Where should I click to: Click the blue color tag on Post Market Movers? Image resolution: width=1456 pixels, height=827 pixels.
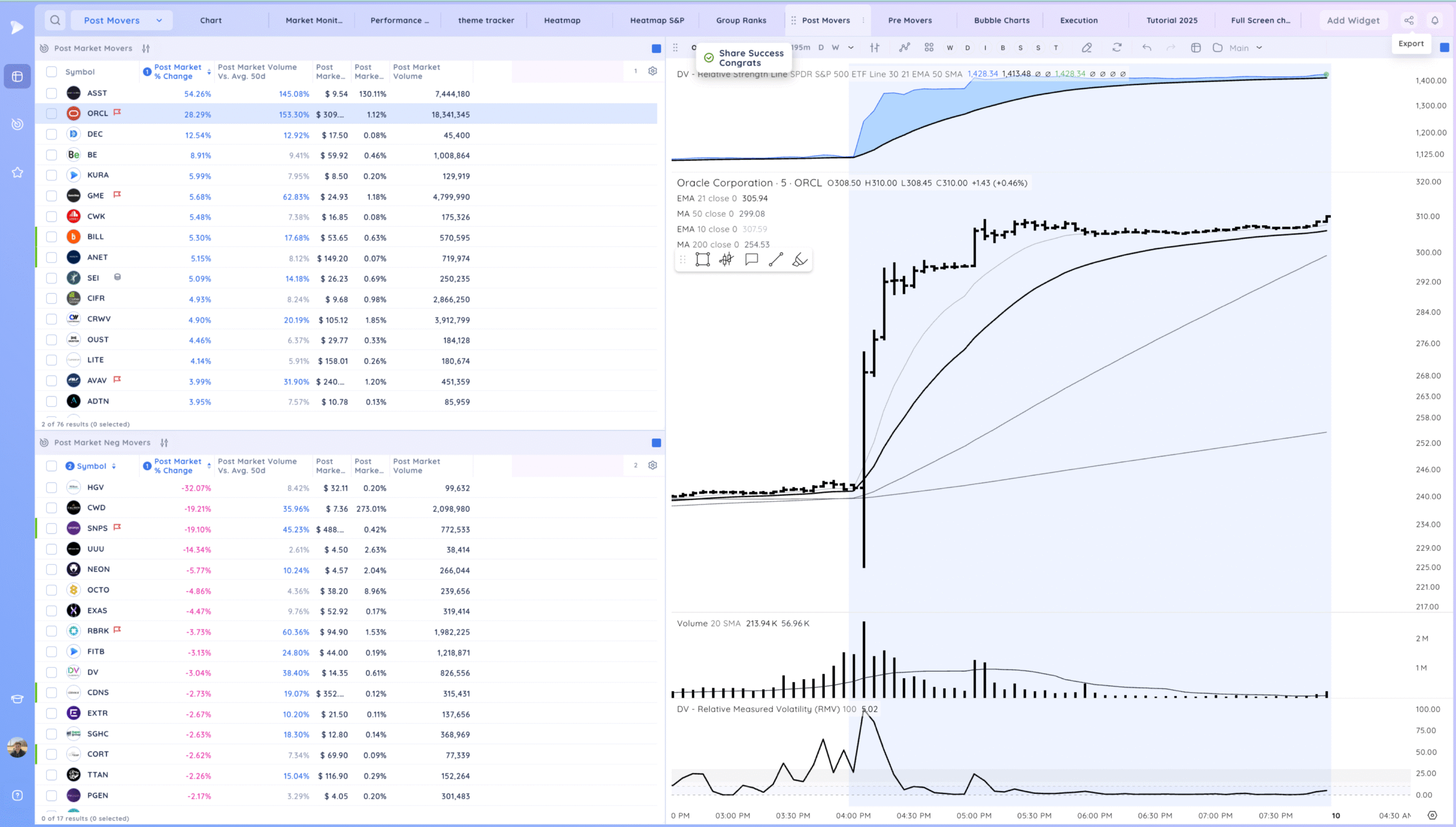(656, 48)
